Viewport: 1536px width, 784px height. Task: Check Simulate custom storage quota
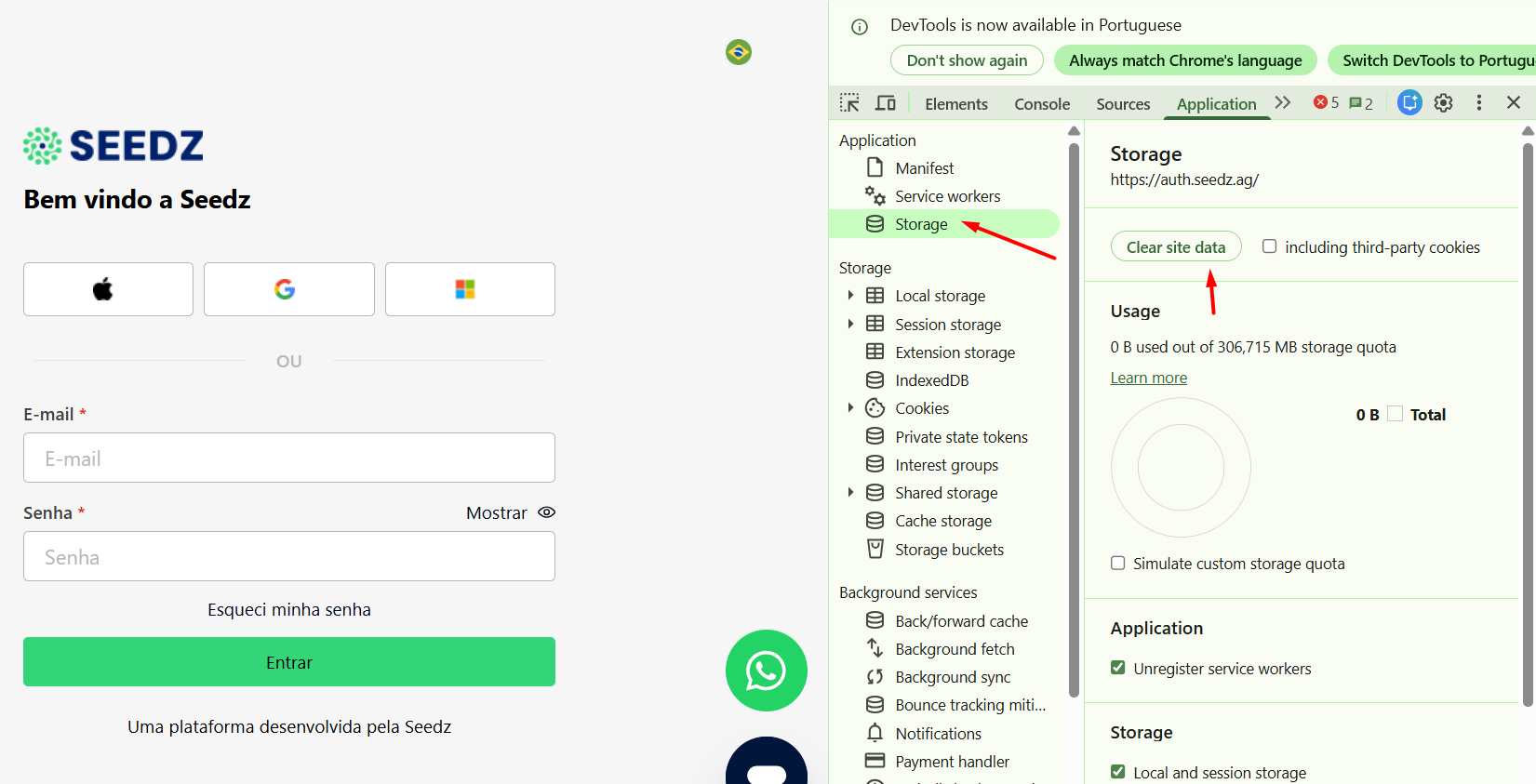point(1118,563)
